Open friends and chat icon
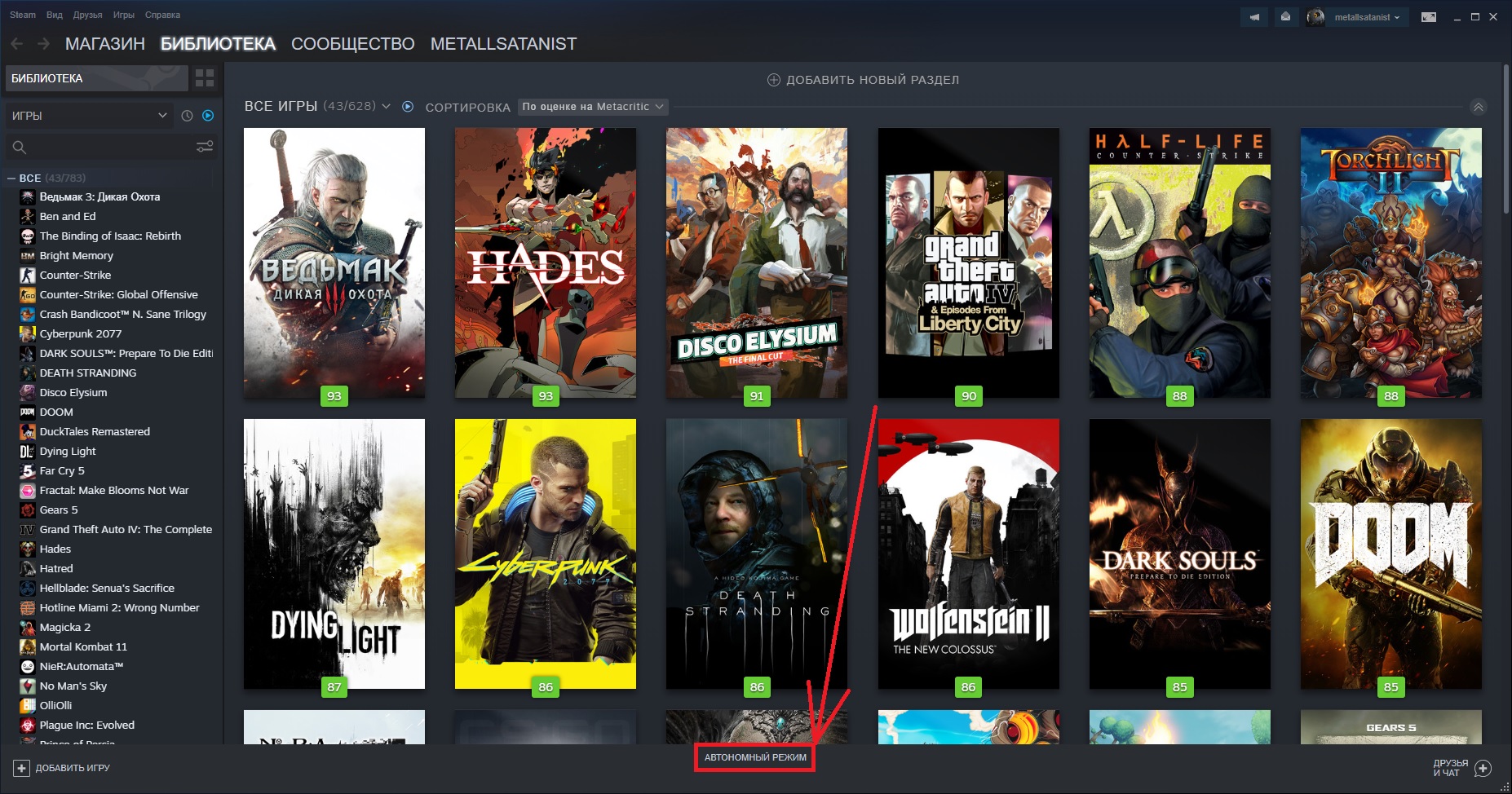 click(x=1483, y=768)
